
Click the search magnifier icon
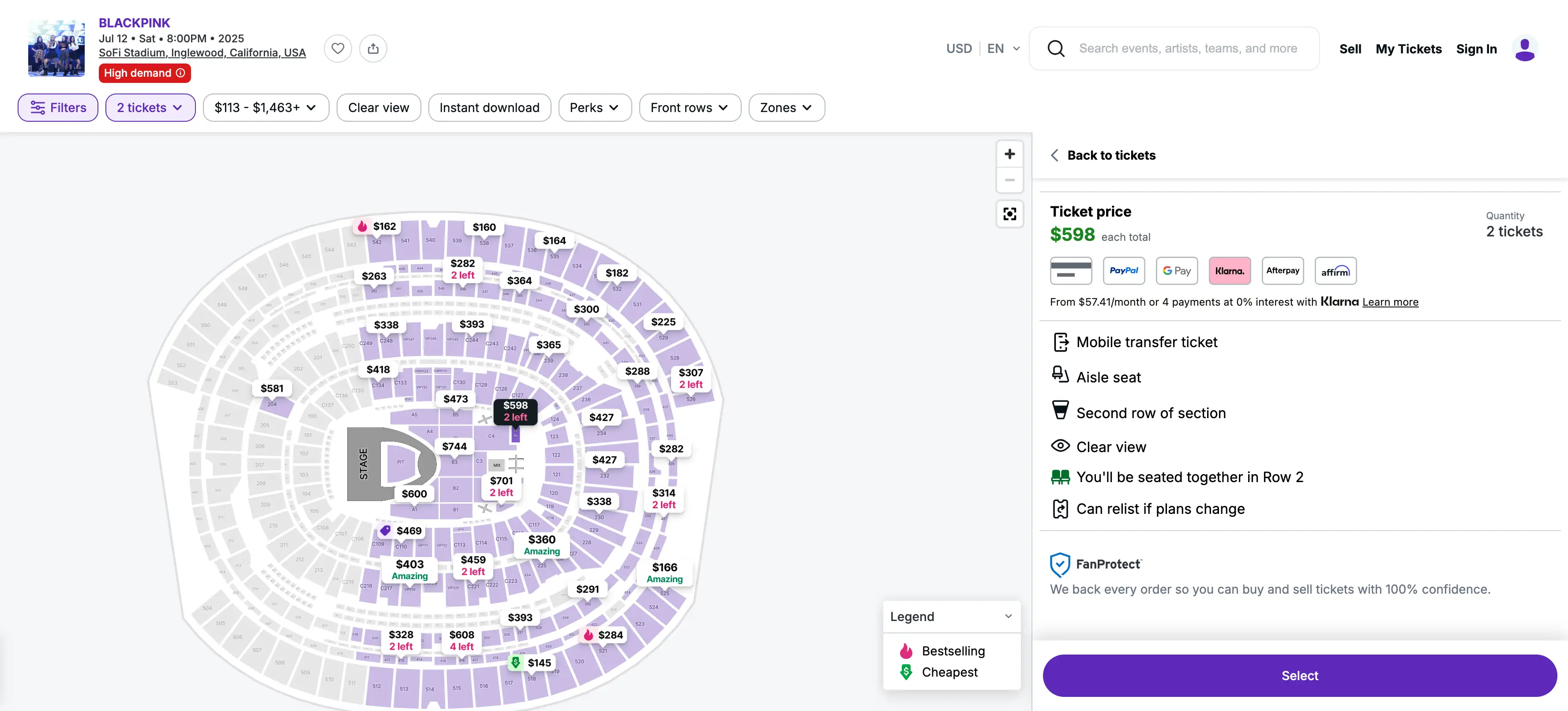pos(1056,49)
